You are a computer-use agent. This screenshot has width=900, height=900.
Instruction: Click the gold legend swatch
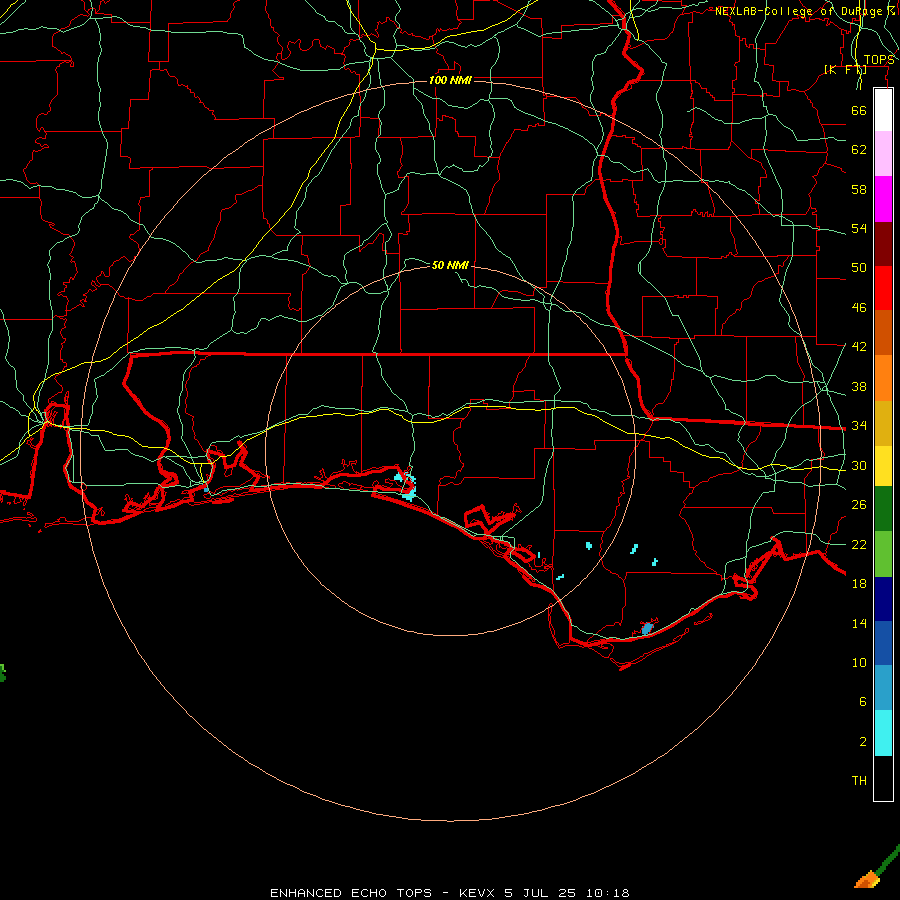tap(883, 423)
